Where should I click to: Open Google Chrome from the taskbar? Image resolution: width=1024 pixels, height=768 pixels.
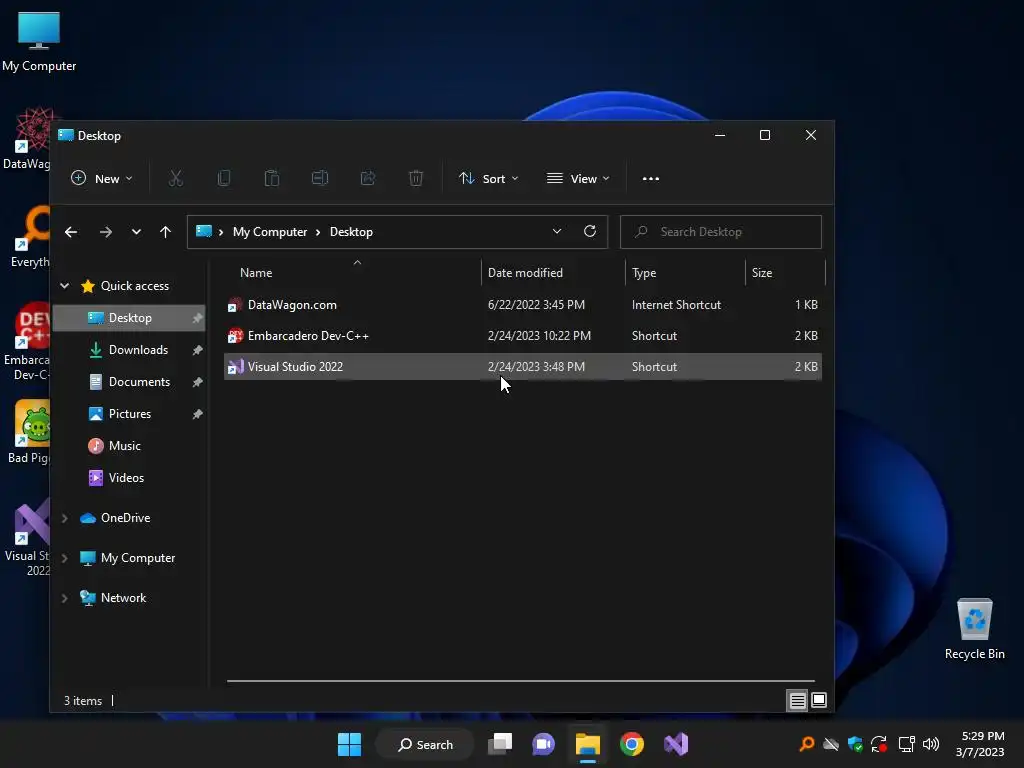point(632,744)
